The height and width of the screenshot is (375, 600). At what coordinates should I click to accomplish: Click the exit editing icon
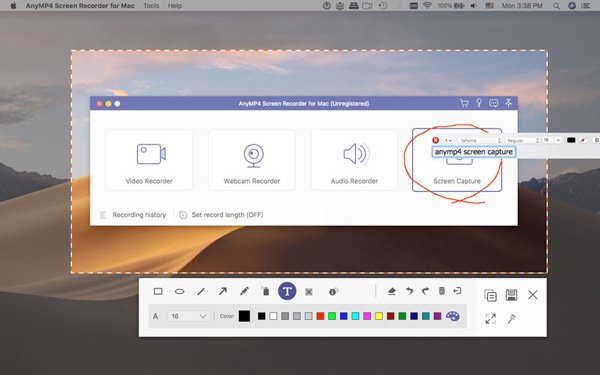point(457,291)
